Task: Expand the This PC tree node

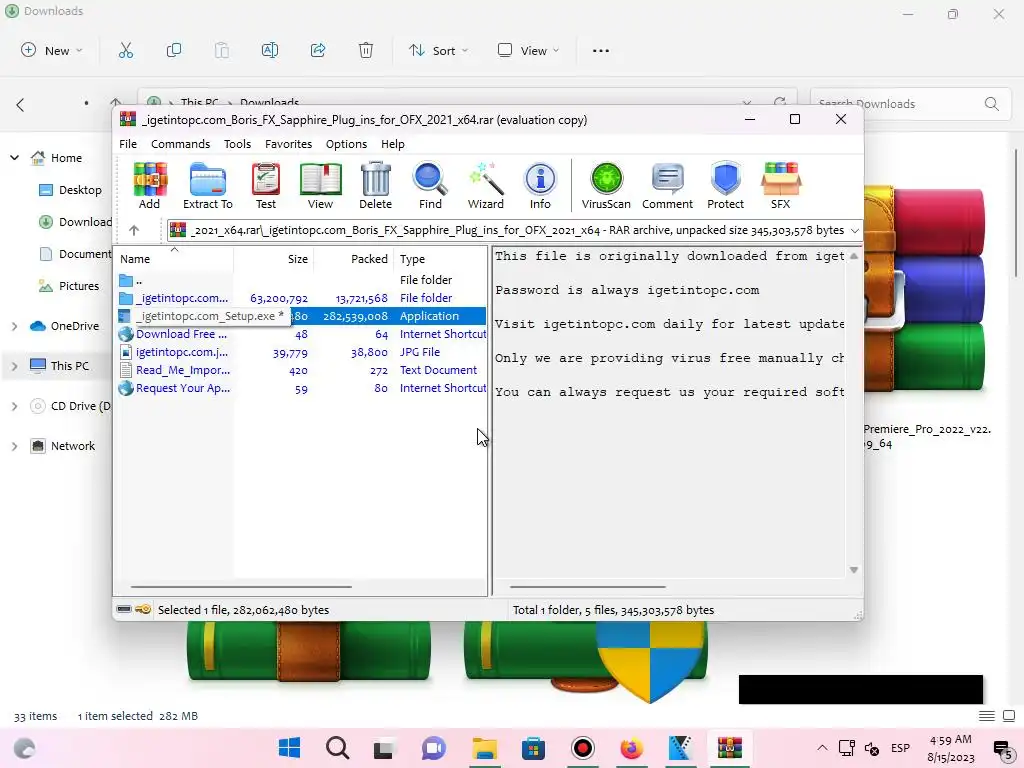Action: (x=14, y=366)
